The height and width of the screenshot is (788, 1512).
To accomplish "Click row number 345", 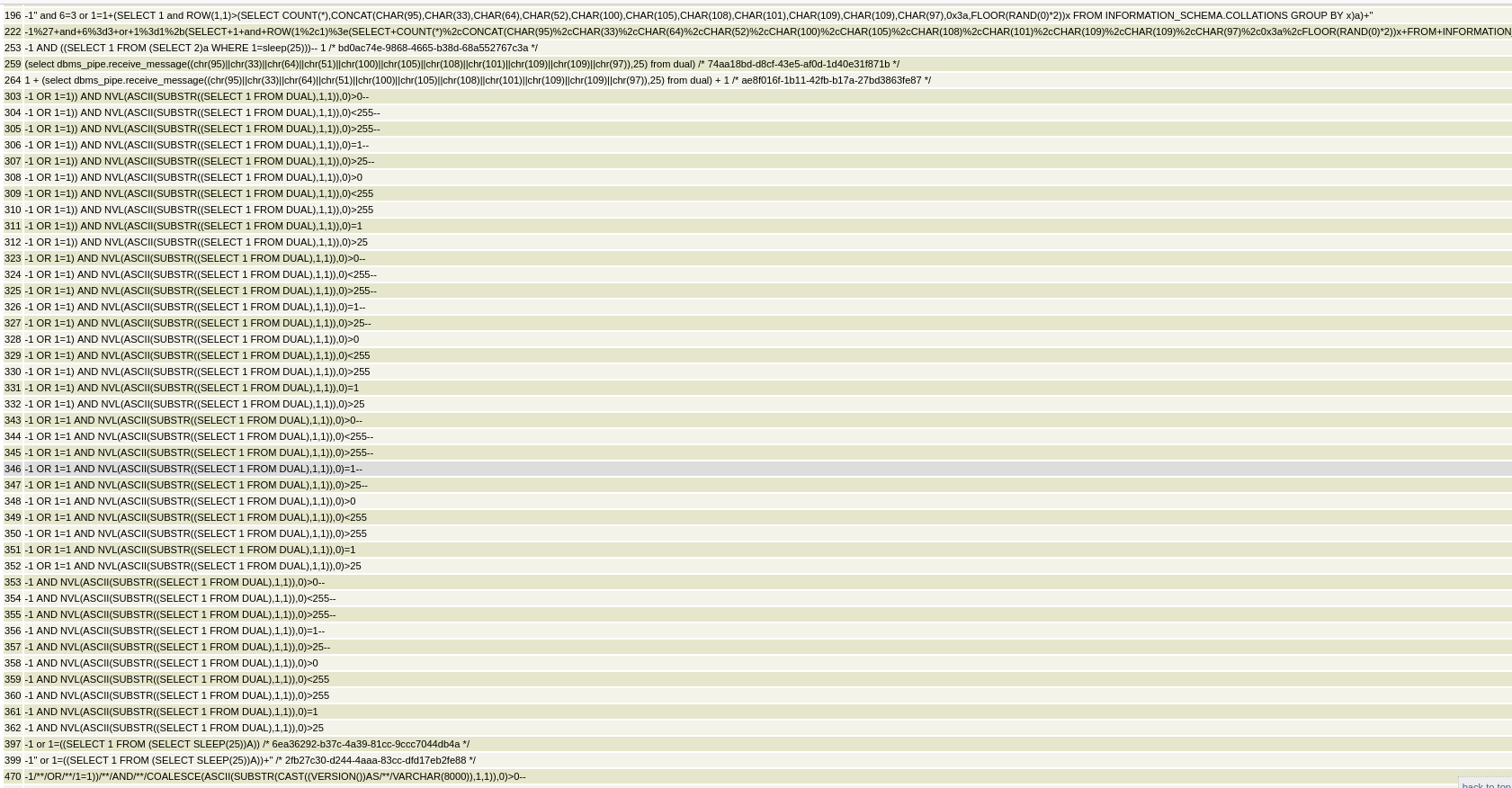I will (13, 452).
